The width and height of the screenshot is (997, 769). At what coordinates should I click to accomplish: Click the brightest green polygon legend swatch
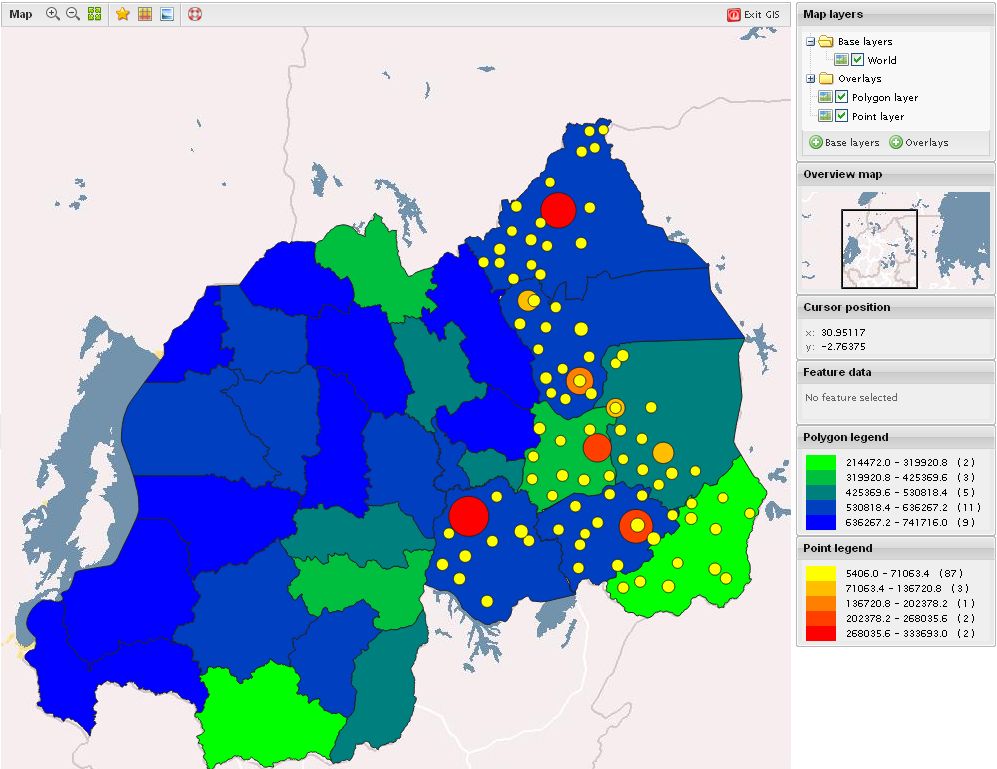[x=821, y=463]
